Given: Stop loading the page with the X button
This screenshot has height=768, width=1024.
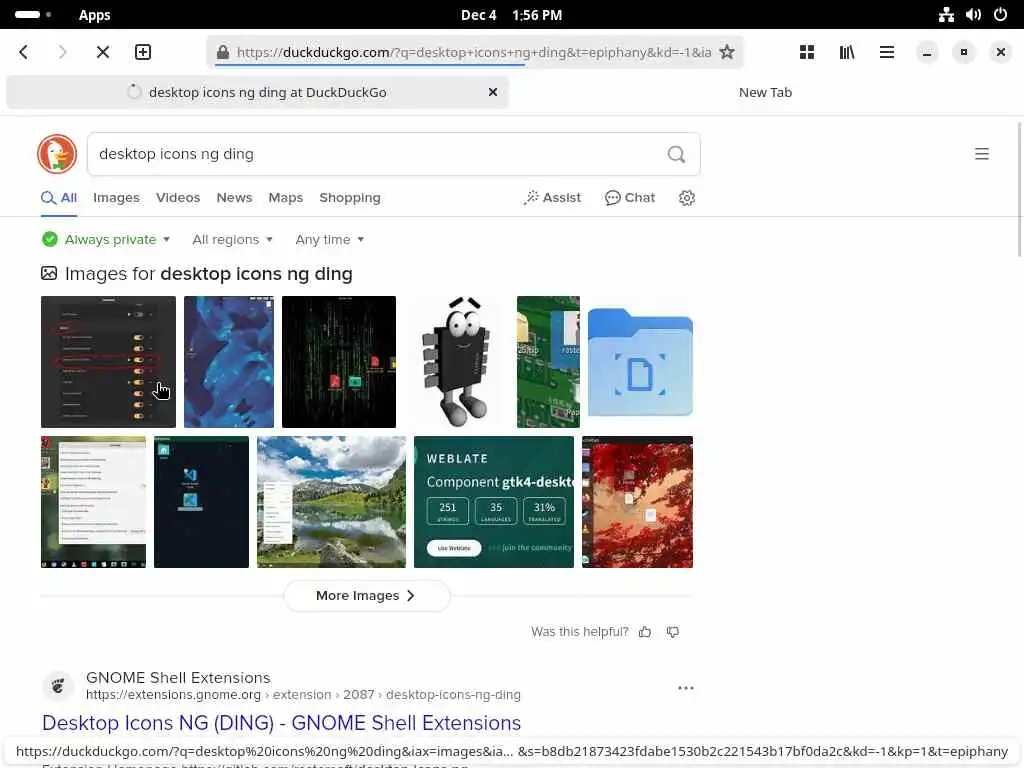Looking at the screenshot, I should (103, 52).
